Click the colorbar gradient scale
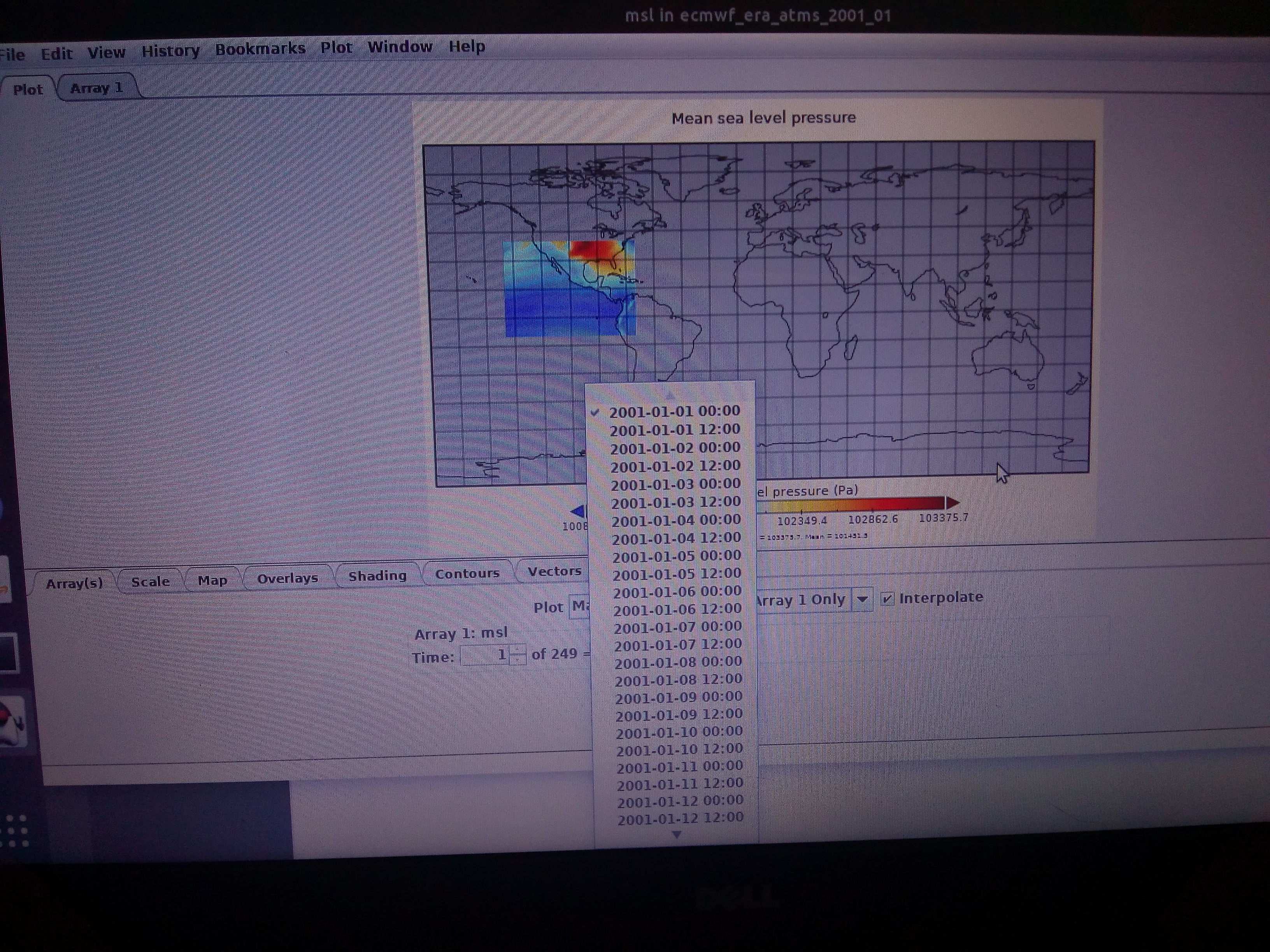This screenshot has width=1270, height=952. coord(850,504)
